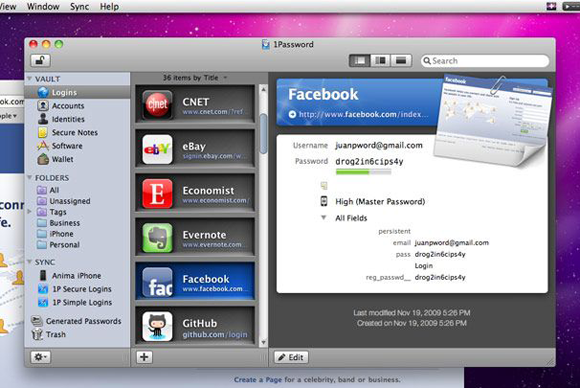Open Software category icon
The width and height of the screenshot is (580, 388).
43,145
